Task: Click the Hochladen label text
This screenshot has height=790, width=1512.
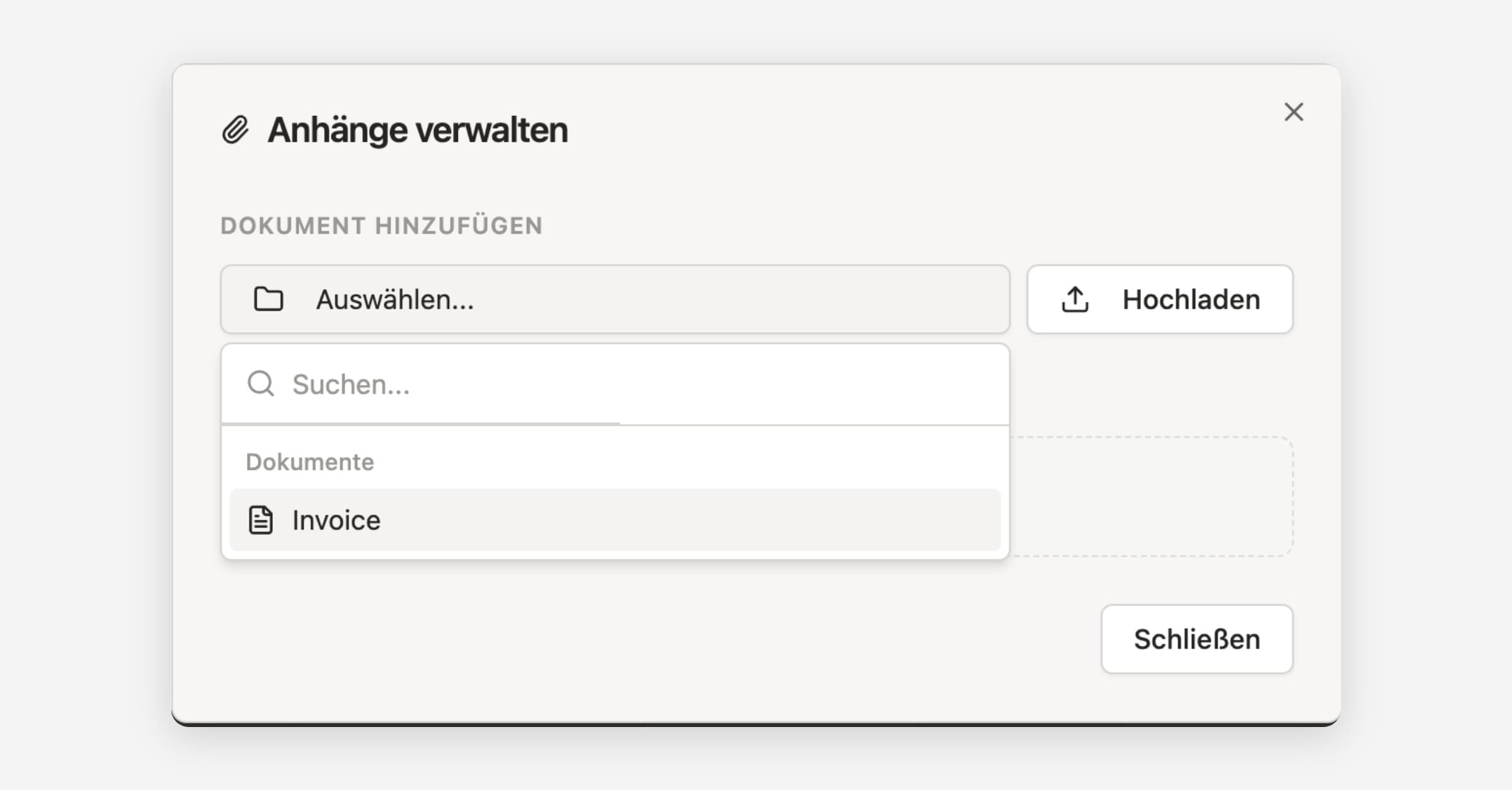Action: click(1191, 299)
